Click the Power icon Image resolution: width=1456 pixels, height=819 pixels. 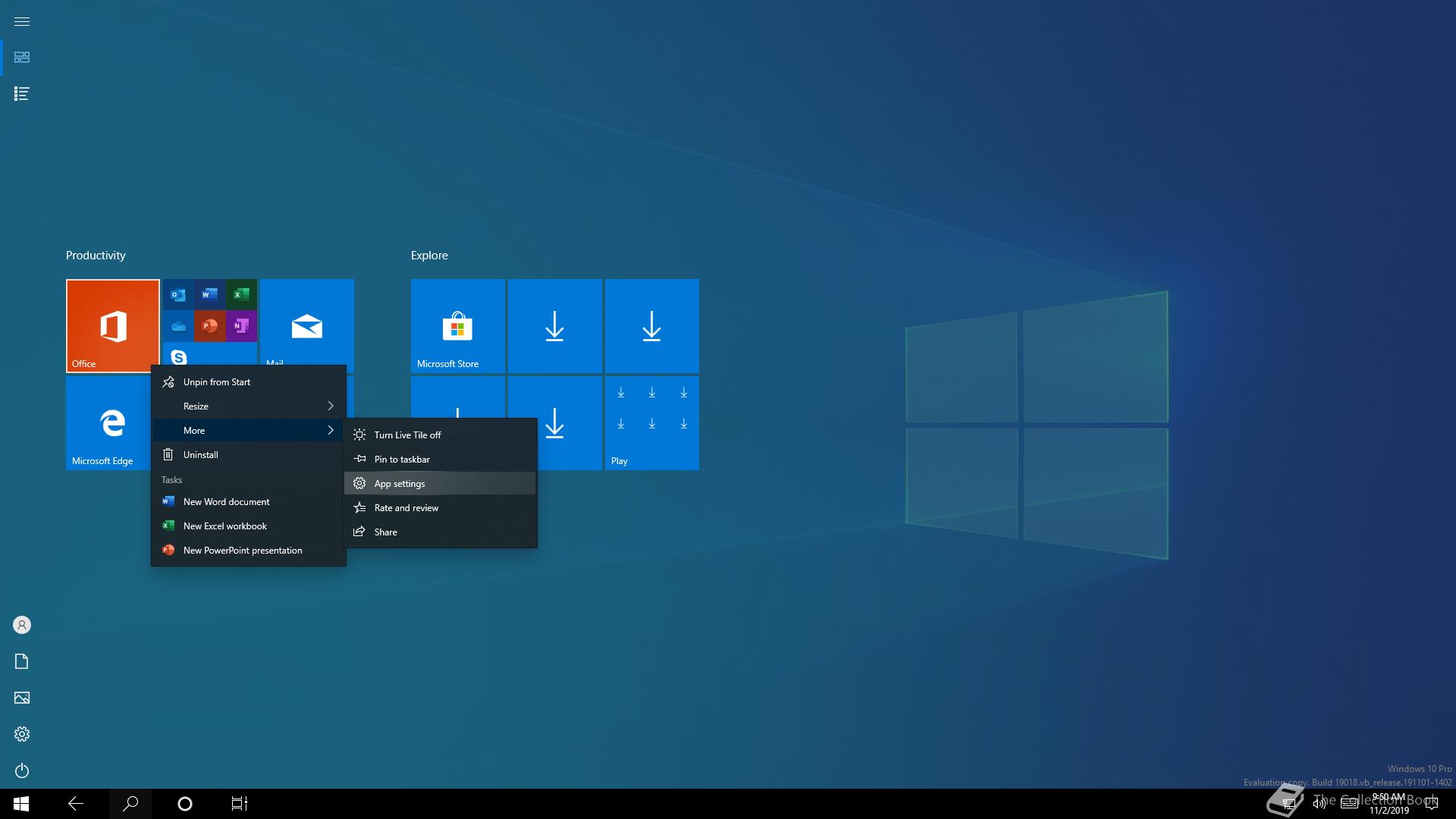pyautogui.click(x=22, y=770)
